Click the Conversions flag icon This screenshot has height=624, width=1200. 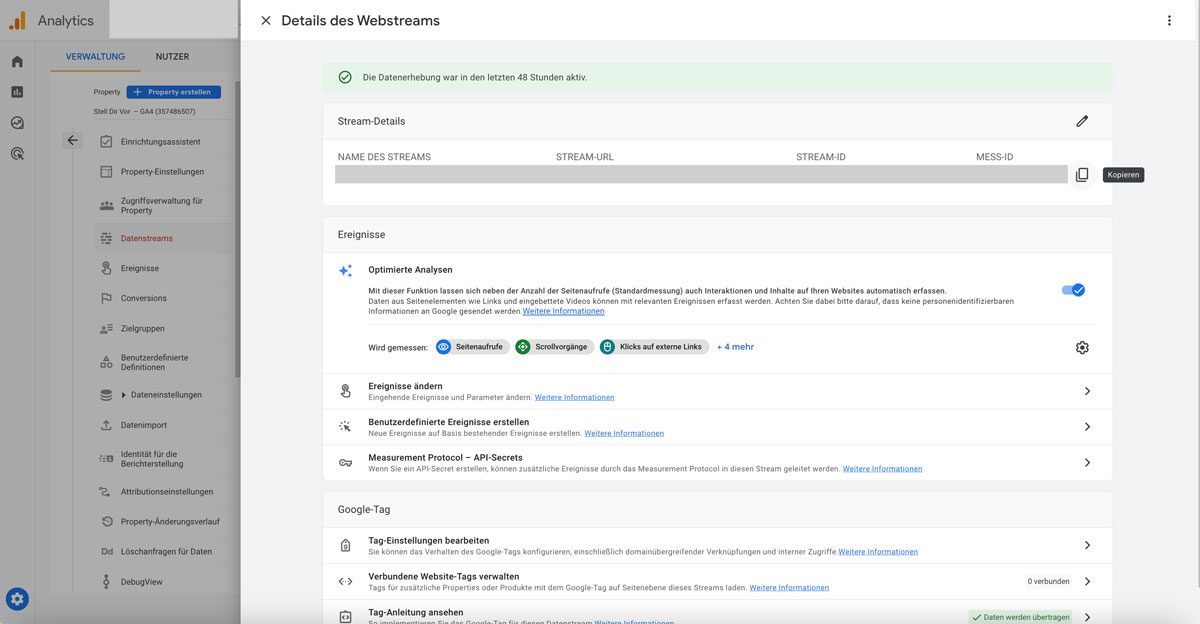click(x=106, y=298)
